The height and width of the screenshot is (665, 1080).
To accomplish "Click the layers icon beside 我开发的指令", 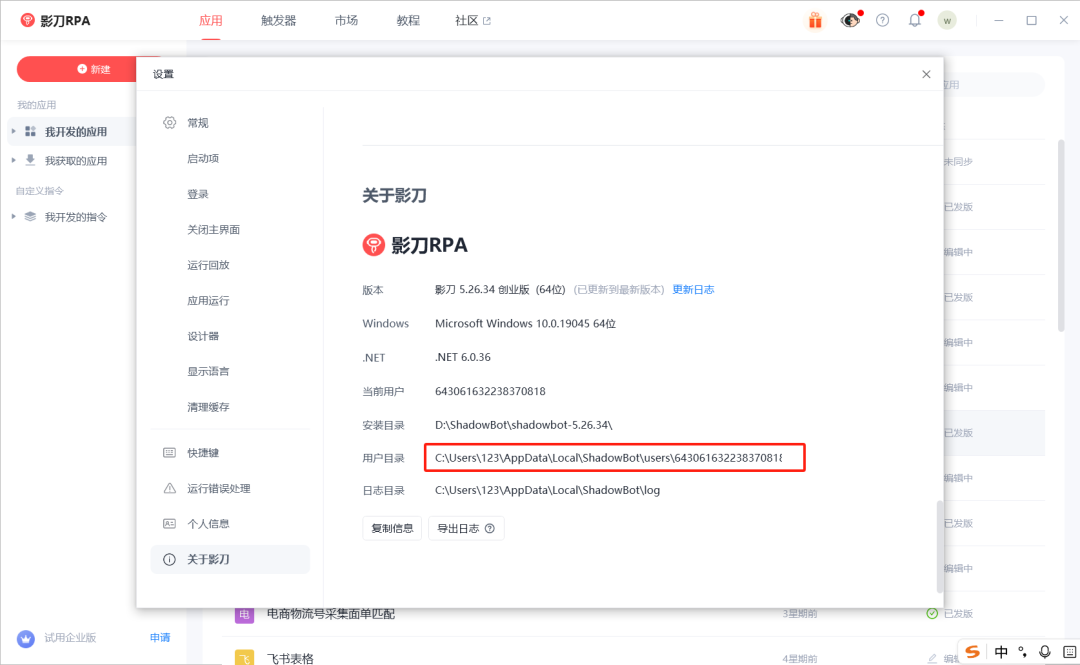I will (x=30, y=216).
